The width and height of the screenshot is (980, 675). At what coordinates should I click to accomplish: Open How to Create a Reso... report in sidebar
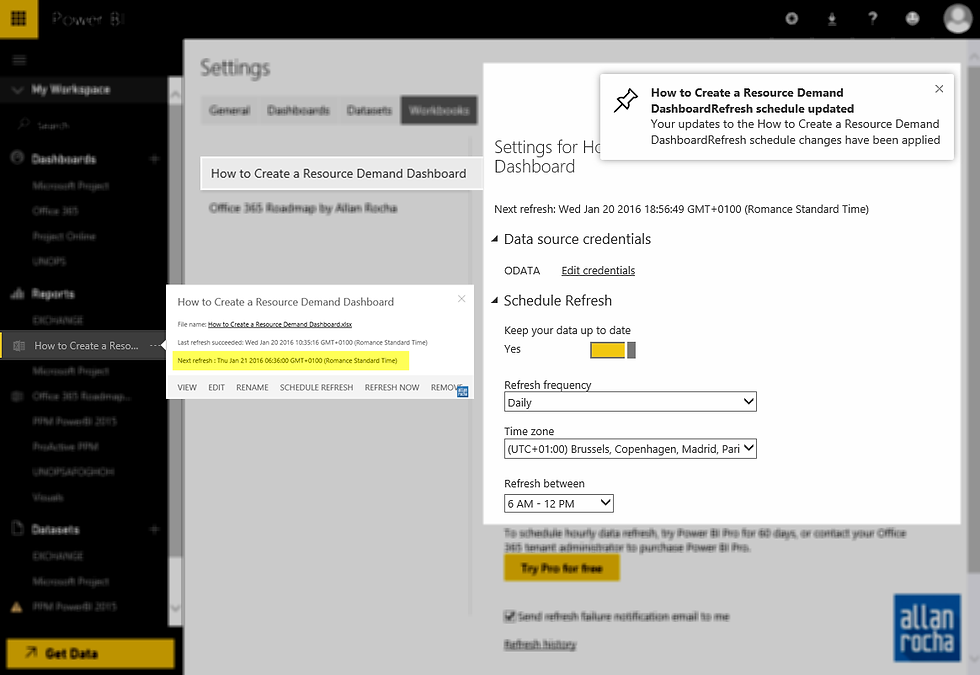pyautogui.click(x=86, y=346)
